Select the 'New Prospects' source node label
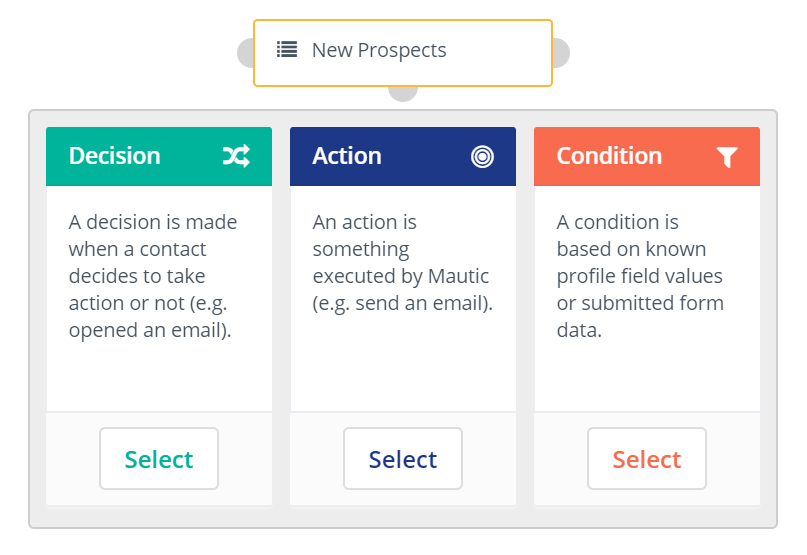This screenshot has height=555, width=807. coord(379,50)
